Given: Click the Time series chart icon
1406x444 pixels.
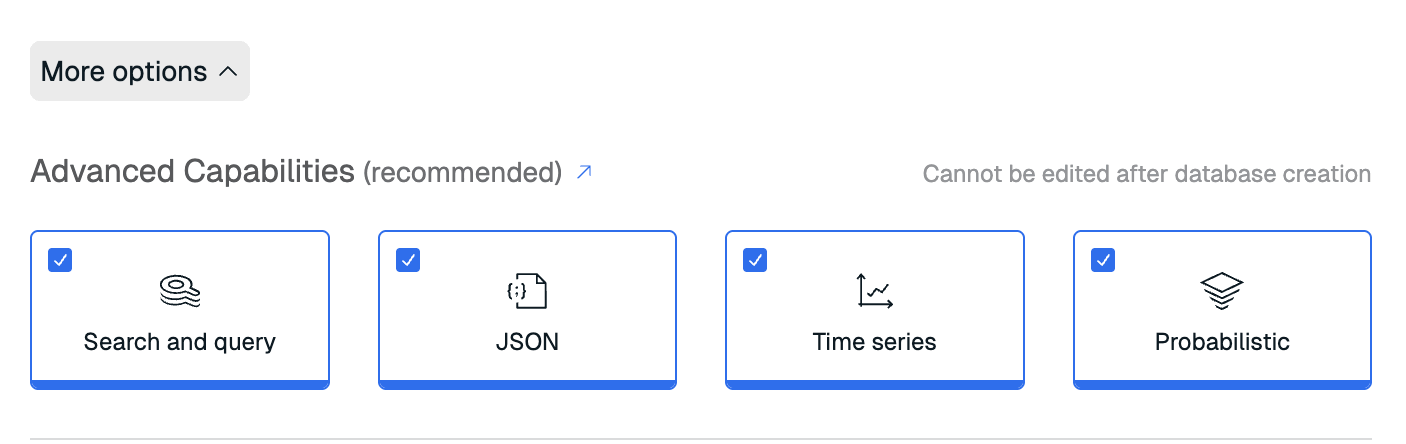Looking at the screenshot, I should (x=875, y=291).
